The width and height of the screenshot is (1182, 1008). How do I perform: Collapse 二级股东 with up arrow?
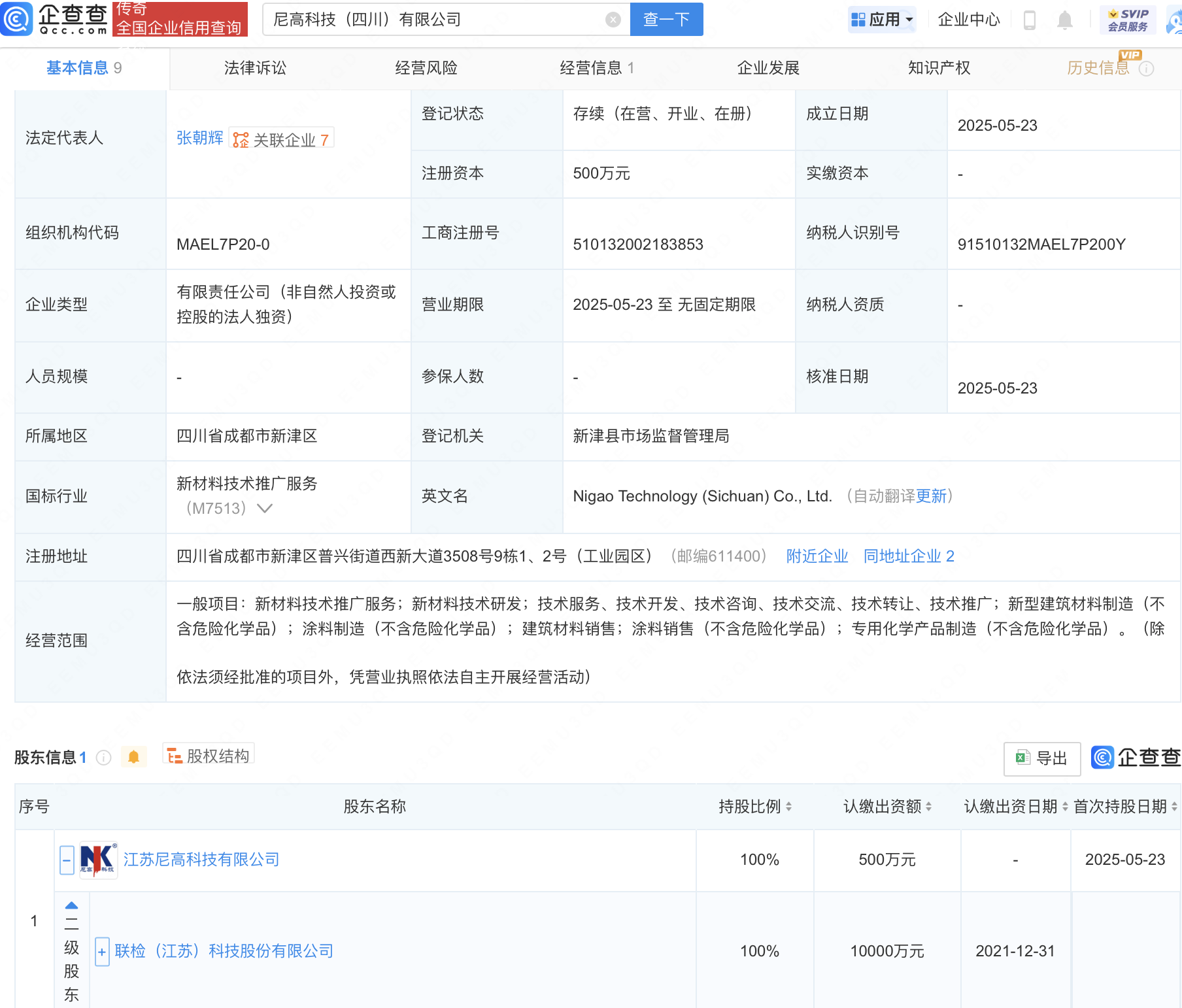coord(71,906)
